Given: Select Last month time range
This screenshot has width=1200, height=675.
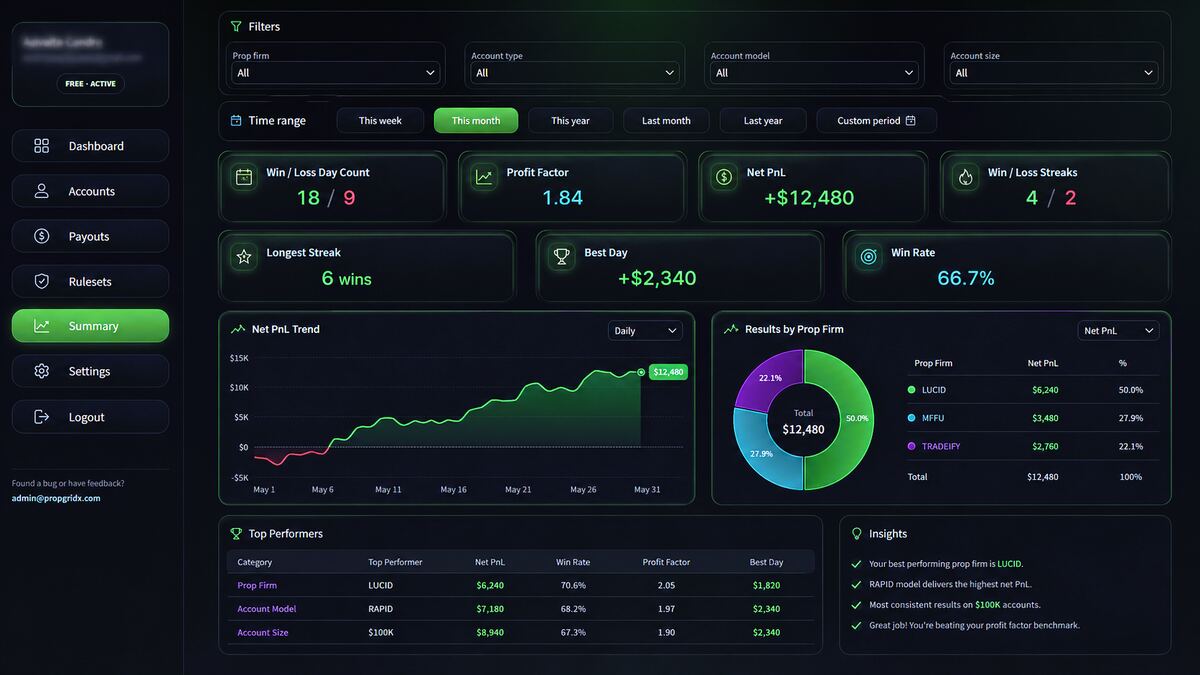Looking at the screenshot, I should (x=666, y=120).
